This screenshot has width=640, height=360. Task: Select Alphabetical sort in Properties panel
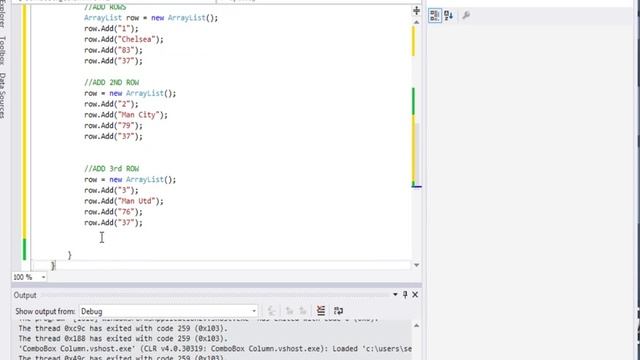(x=449, y=16)
